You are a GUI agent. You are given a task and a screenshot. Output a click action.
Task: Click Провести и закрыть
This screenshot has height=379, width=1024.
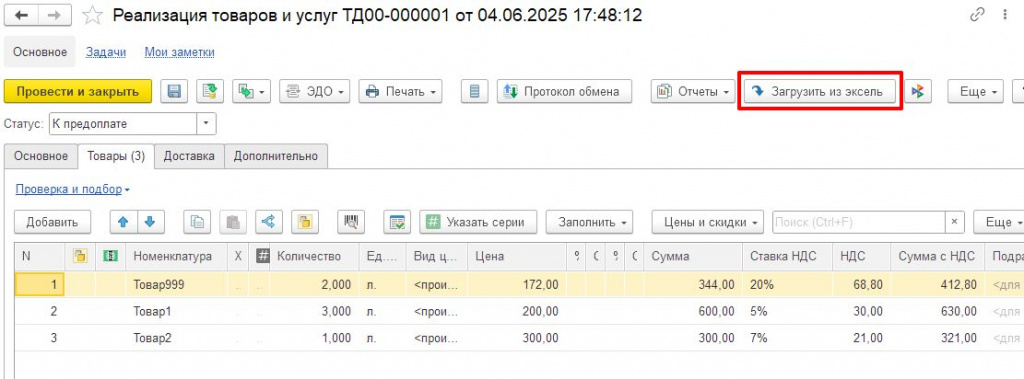pos(78,91)
